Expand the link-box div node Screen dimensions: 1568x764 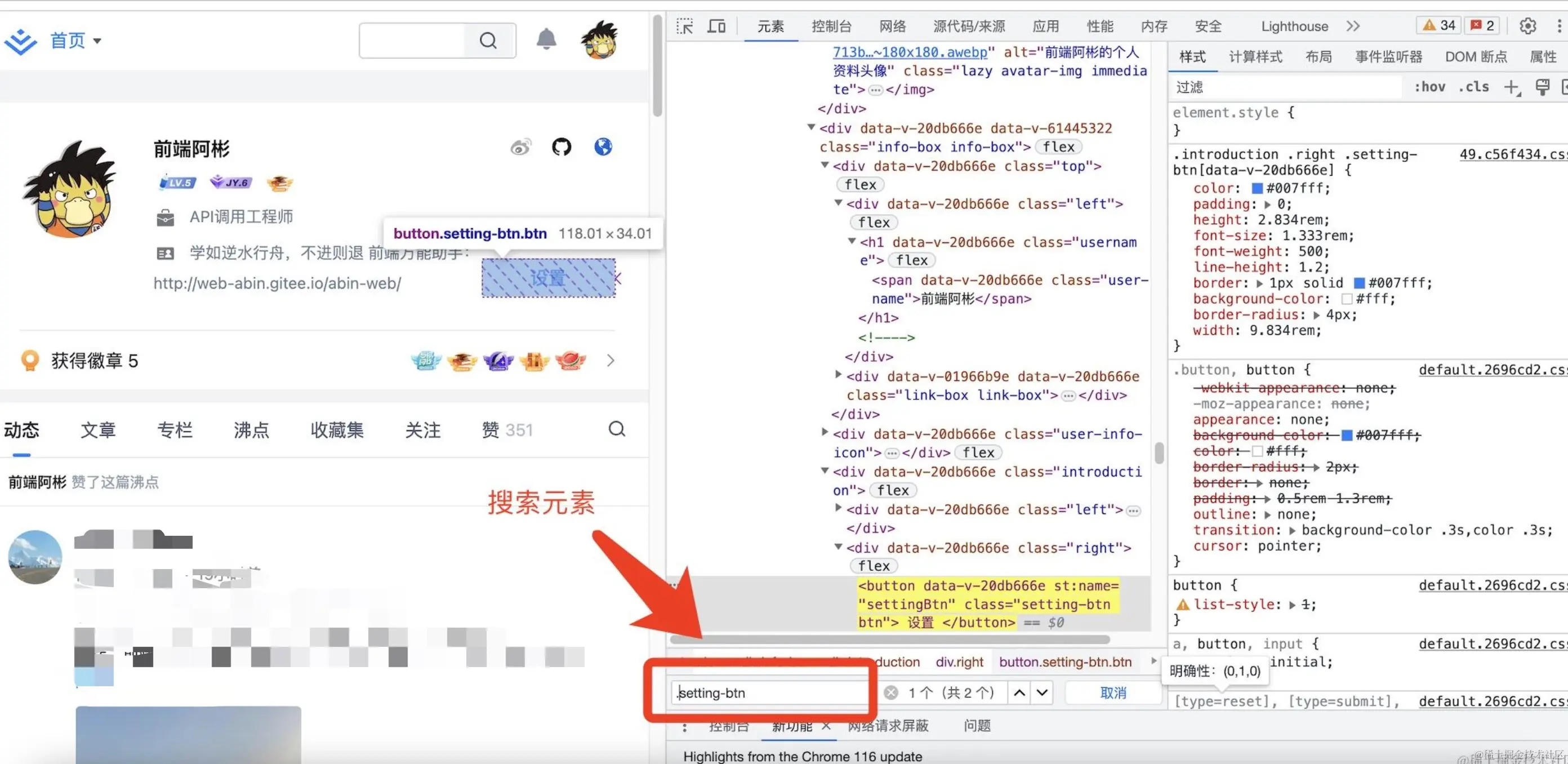[x=839, y=375]
